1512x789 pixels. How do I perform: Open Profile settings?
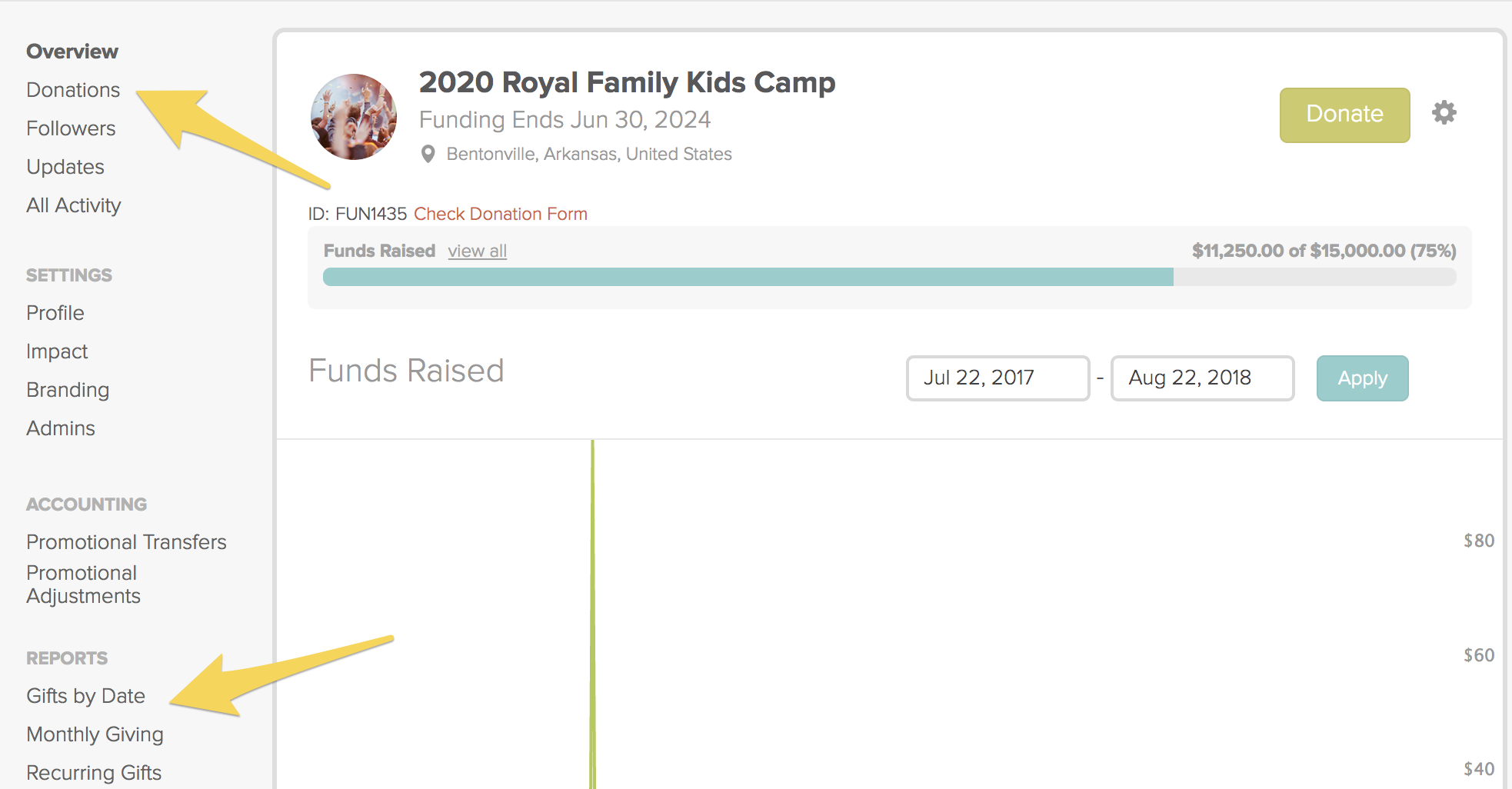55,313
